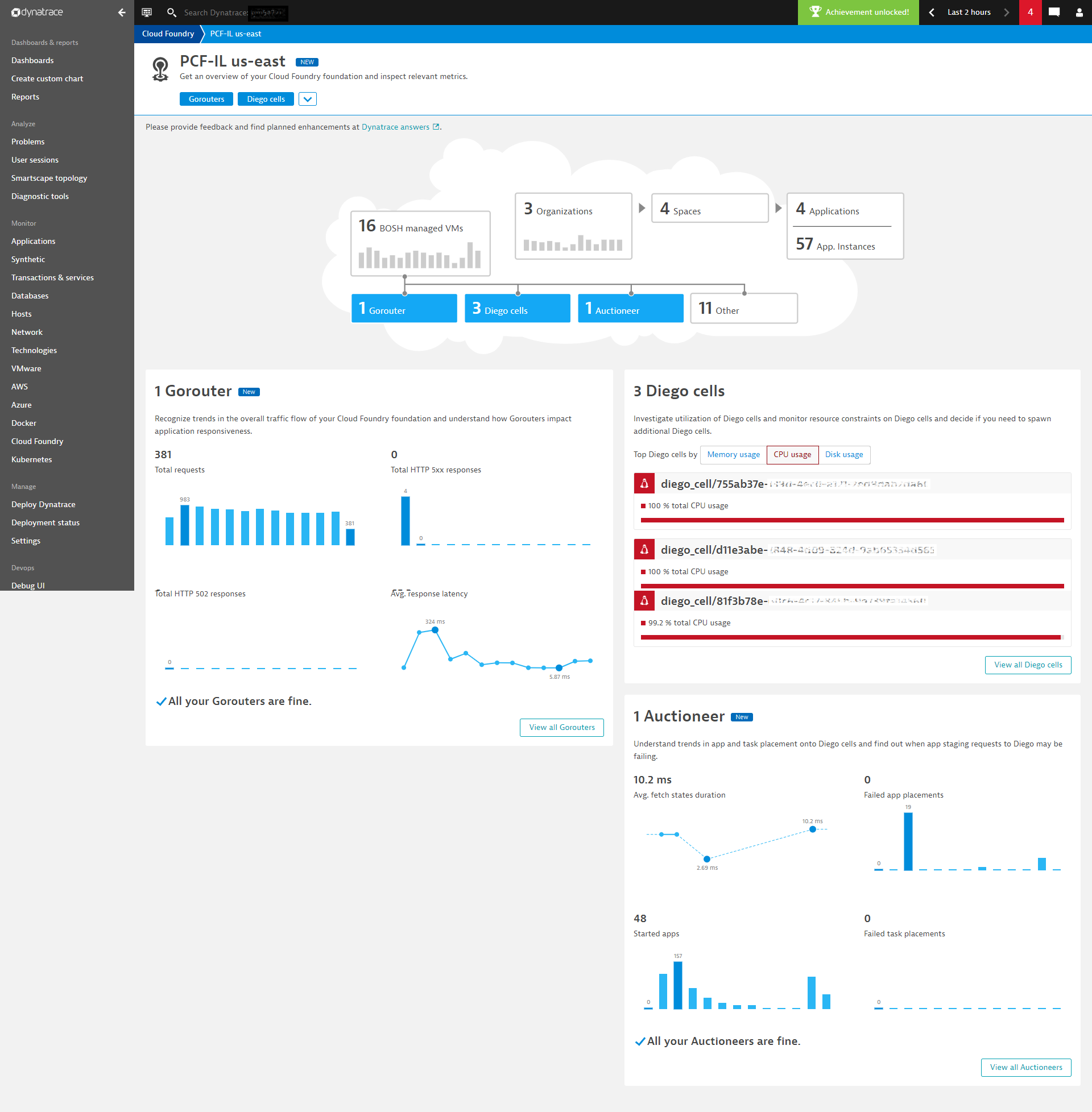Open Smartscape topology in sidebar
The image size is (1092, 1112).
(49, 179)
